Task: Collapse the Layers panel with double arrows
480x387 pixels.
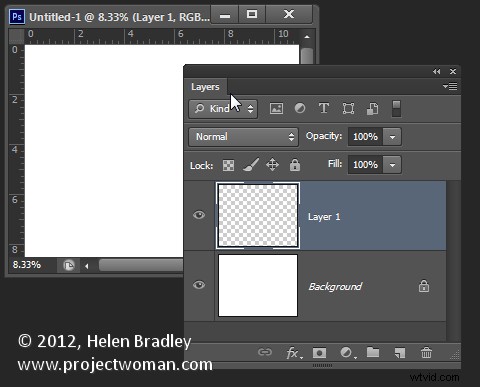Action: coord(436,71)
